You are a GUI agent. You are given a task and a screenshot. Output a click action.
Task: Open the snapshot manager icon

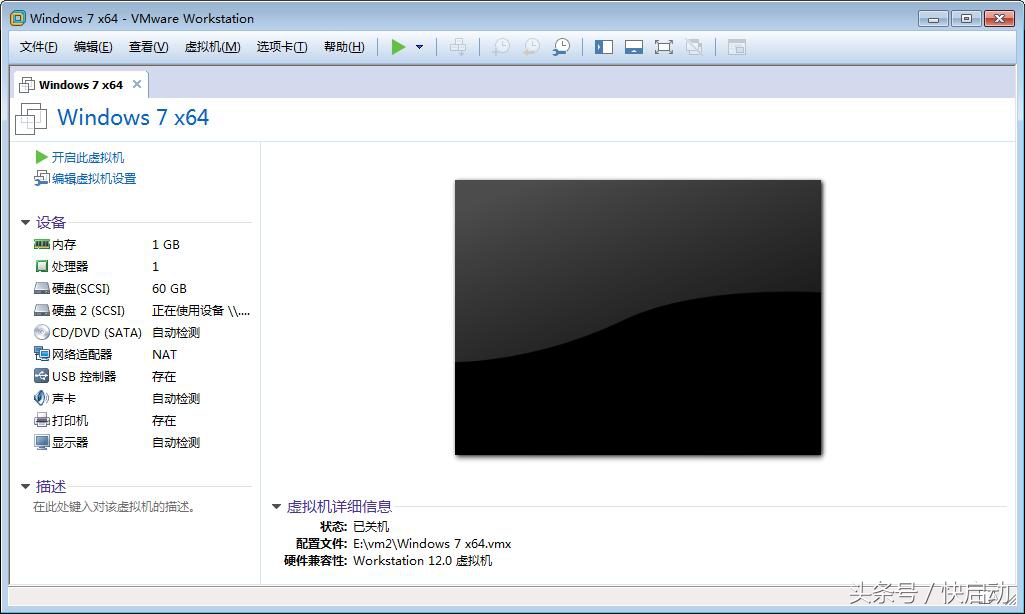pyautogui.click(x=562, y=47)
